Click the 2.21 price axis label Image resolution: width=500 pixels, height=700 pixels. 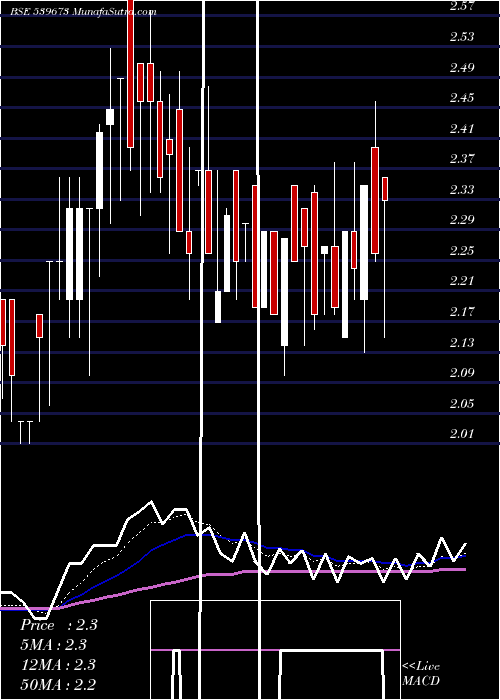[x=462, y=281]
